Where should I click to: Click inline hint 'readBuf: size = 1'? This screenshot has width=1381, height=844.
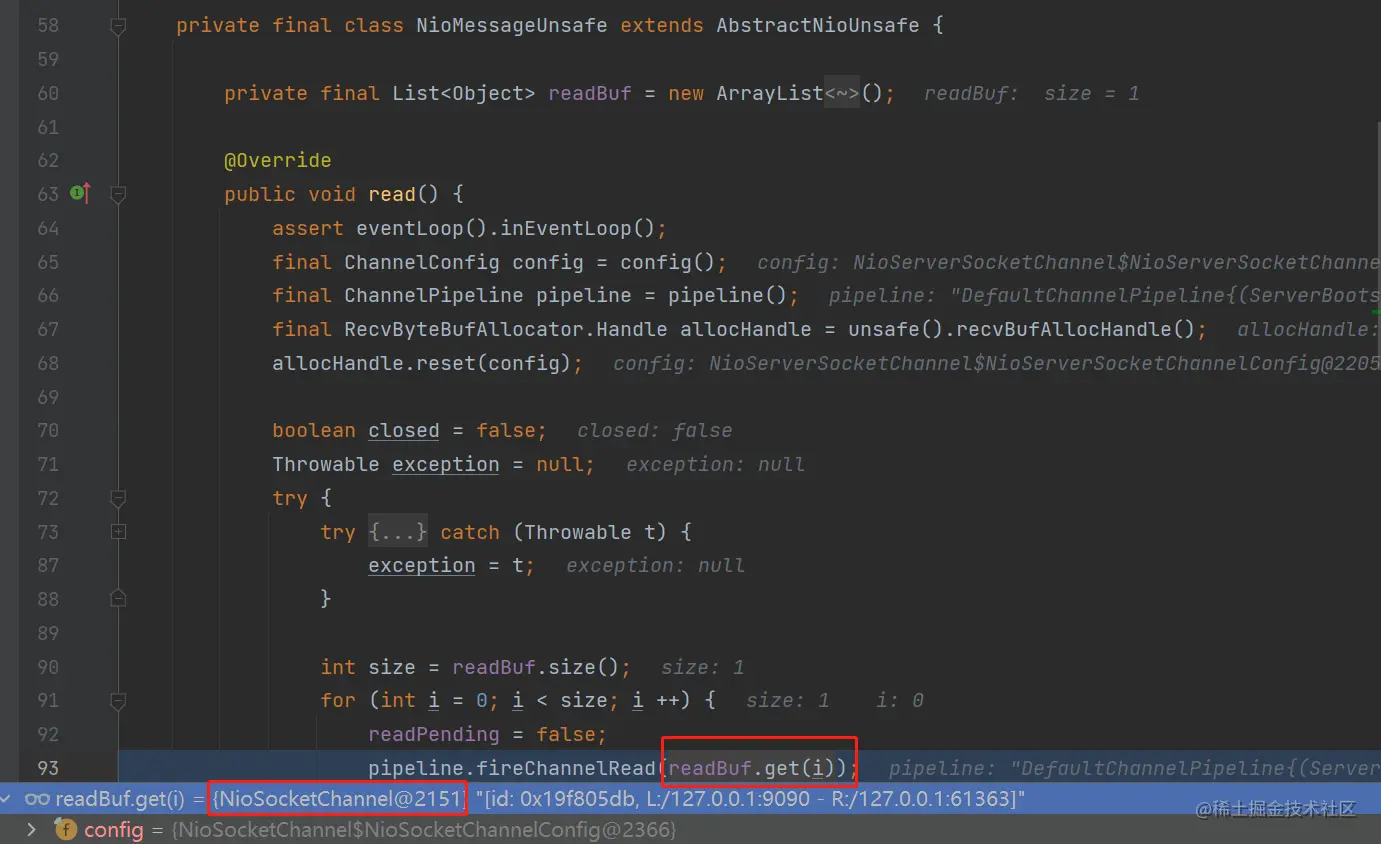tap(1032, 93)
